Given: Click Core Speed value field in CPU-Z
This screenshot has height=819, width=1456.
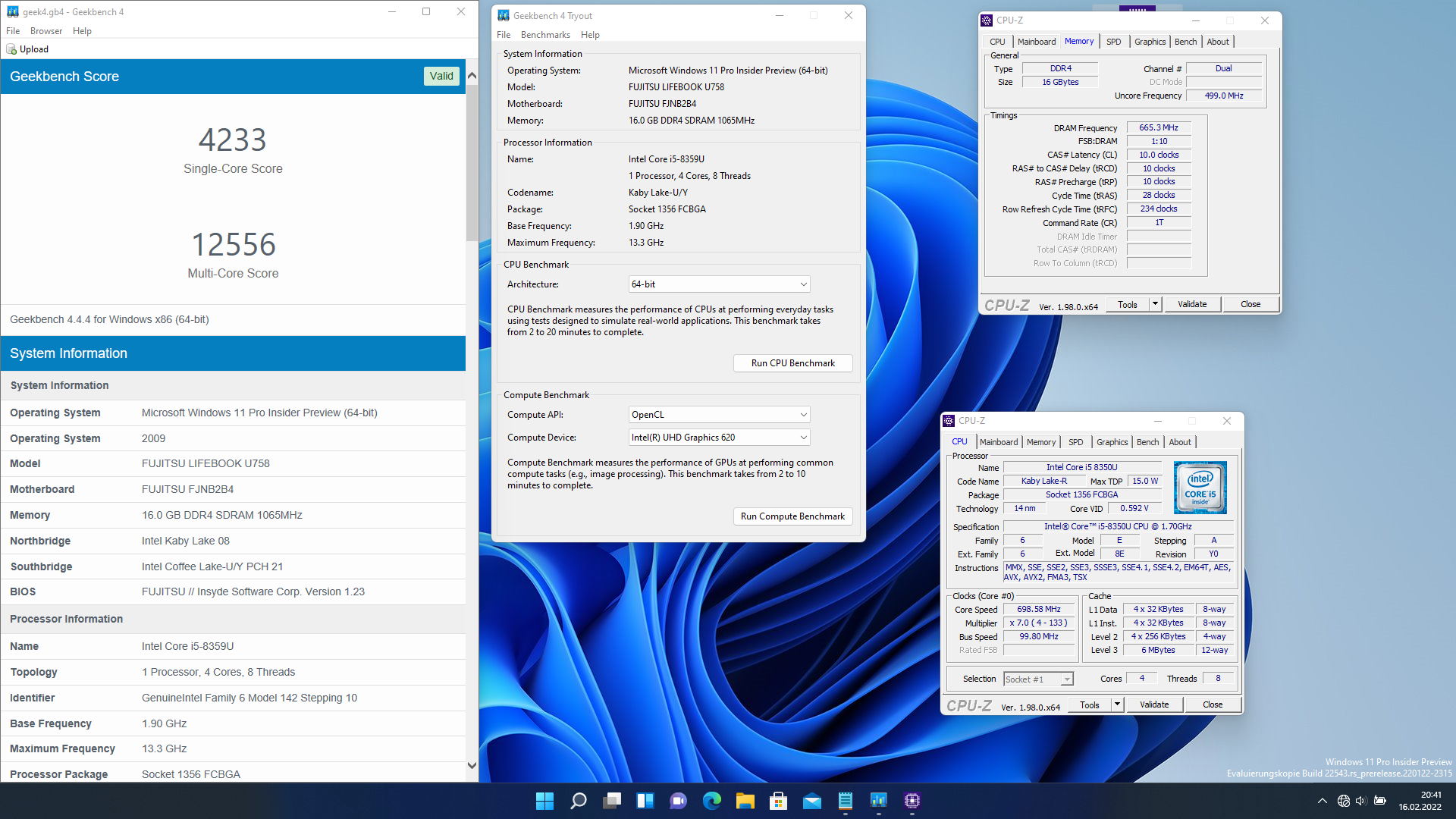Looking at the screenshot, I should click(1039, 609).
